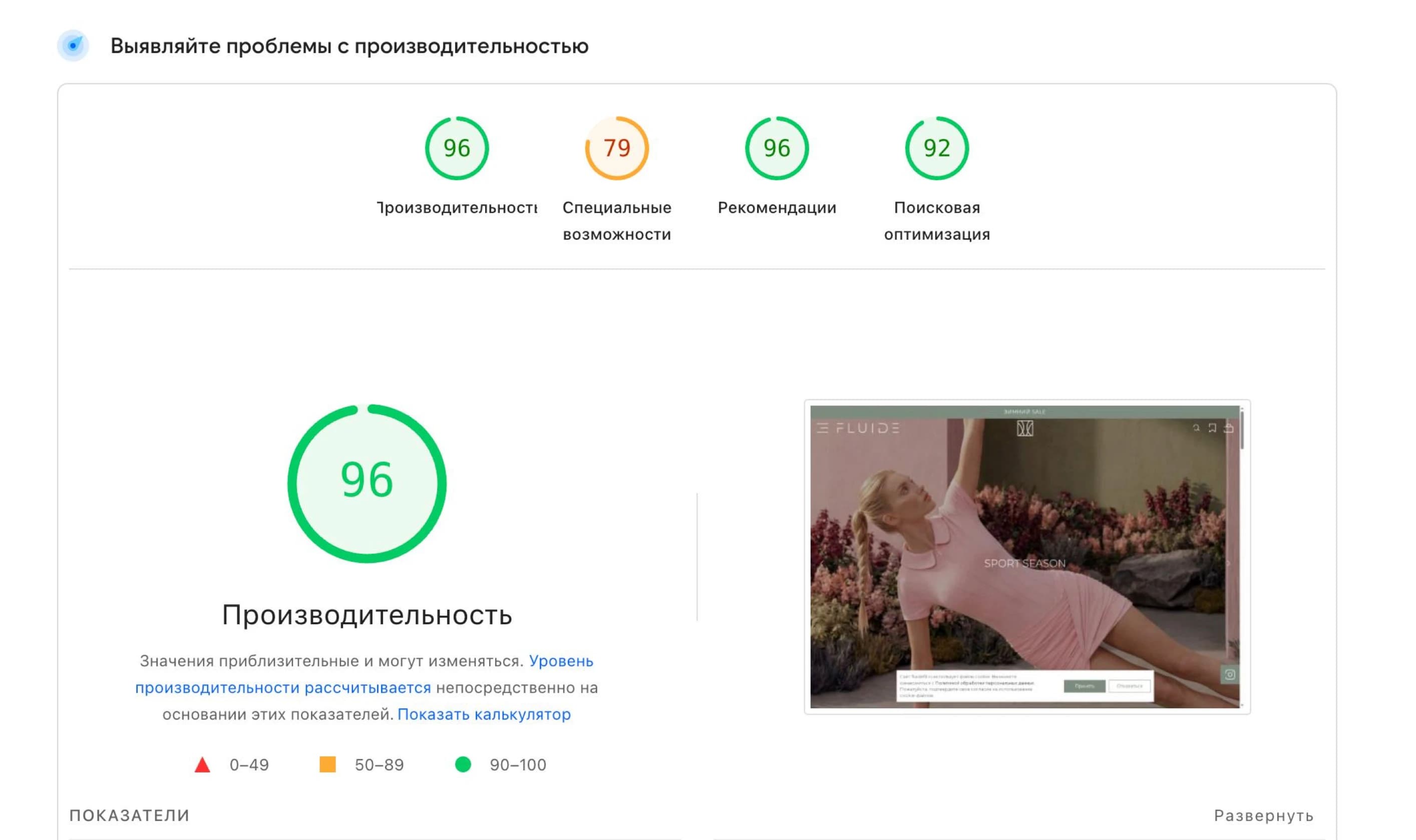
Task: Open the Fluide website screenshot thumbnail
Action: (x=1027, y=557)
